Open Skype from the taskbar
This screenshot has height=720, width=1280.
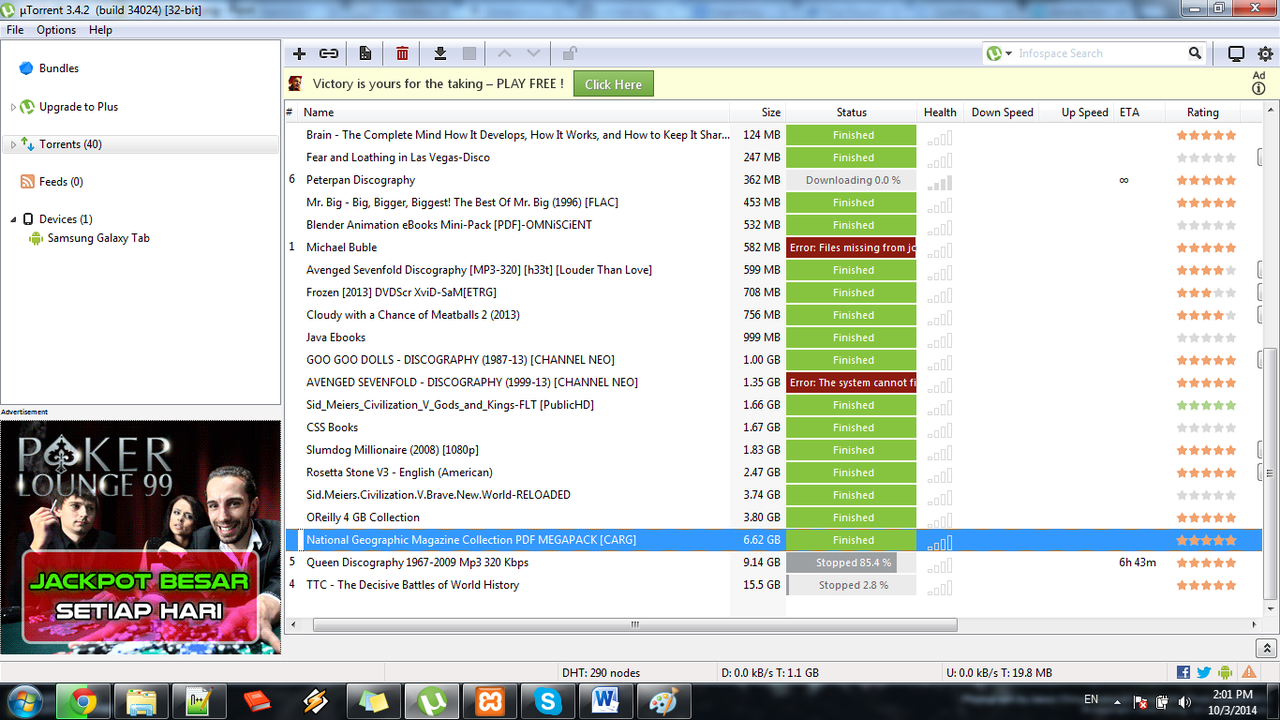[548, 702]
